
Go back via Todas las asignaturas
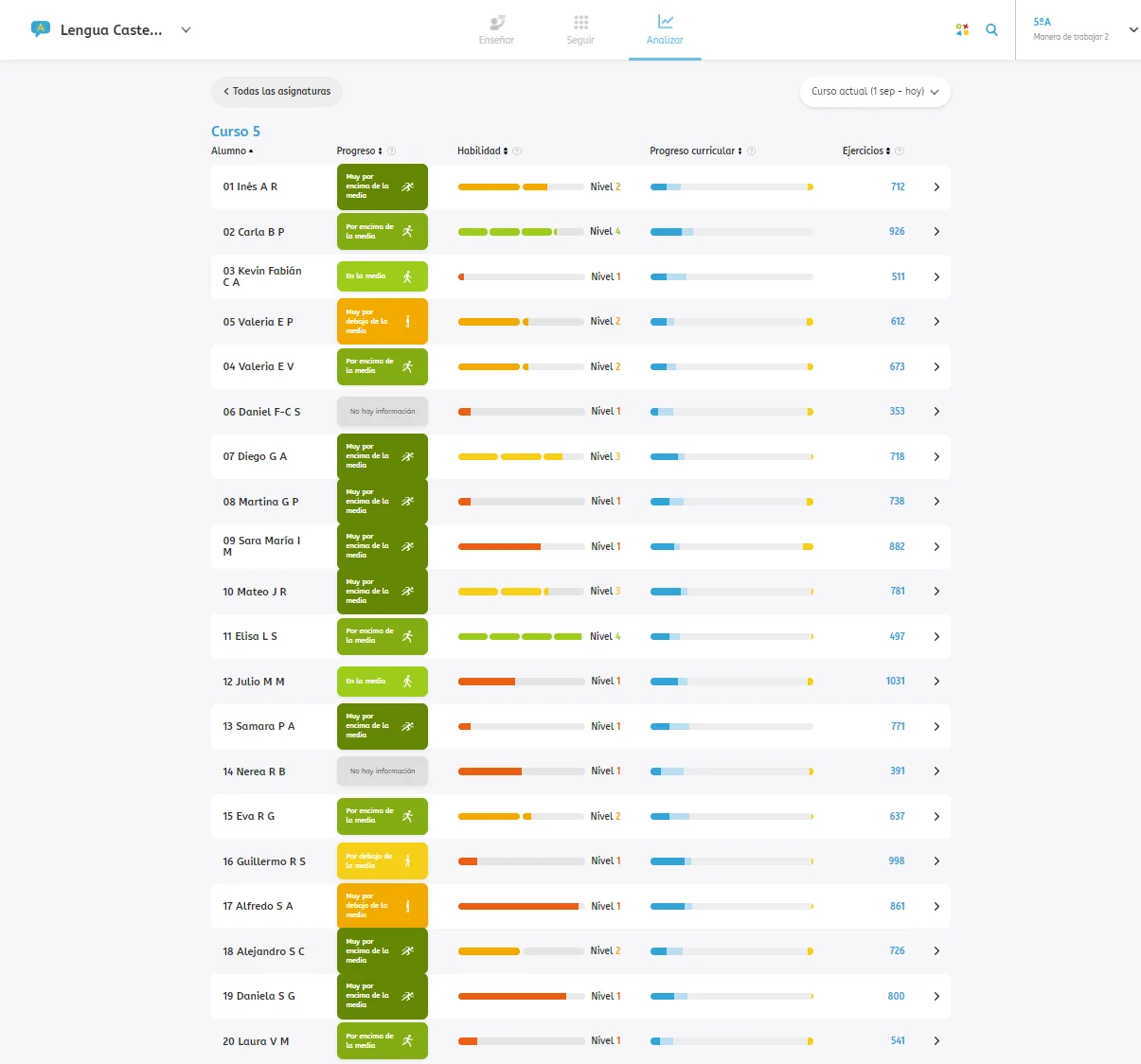(276, 92)
